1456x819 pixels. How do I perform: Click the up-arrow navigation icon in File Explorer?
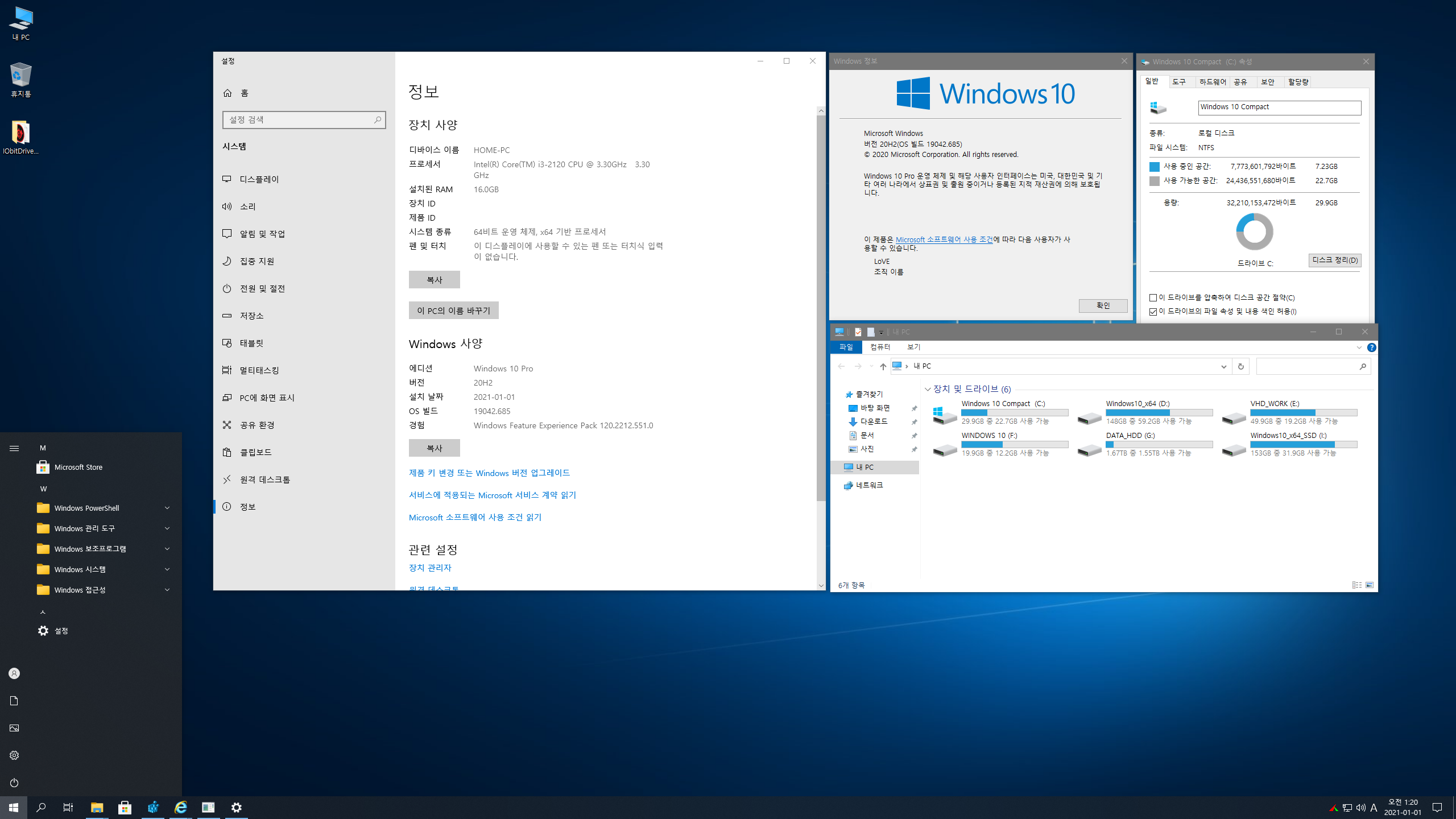[x=883, y=367]
